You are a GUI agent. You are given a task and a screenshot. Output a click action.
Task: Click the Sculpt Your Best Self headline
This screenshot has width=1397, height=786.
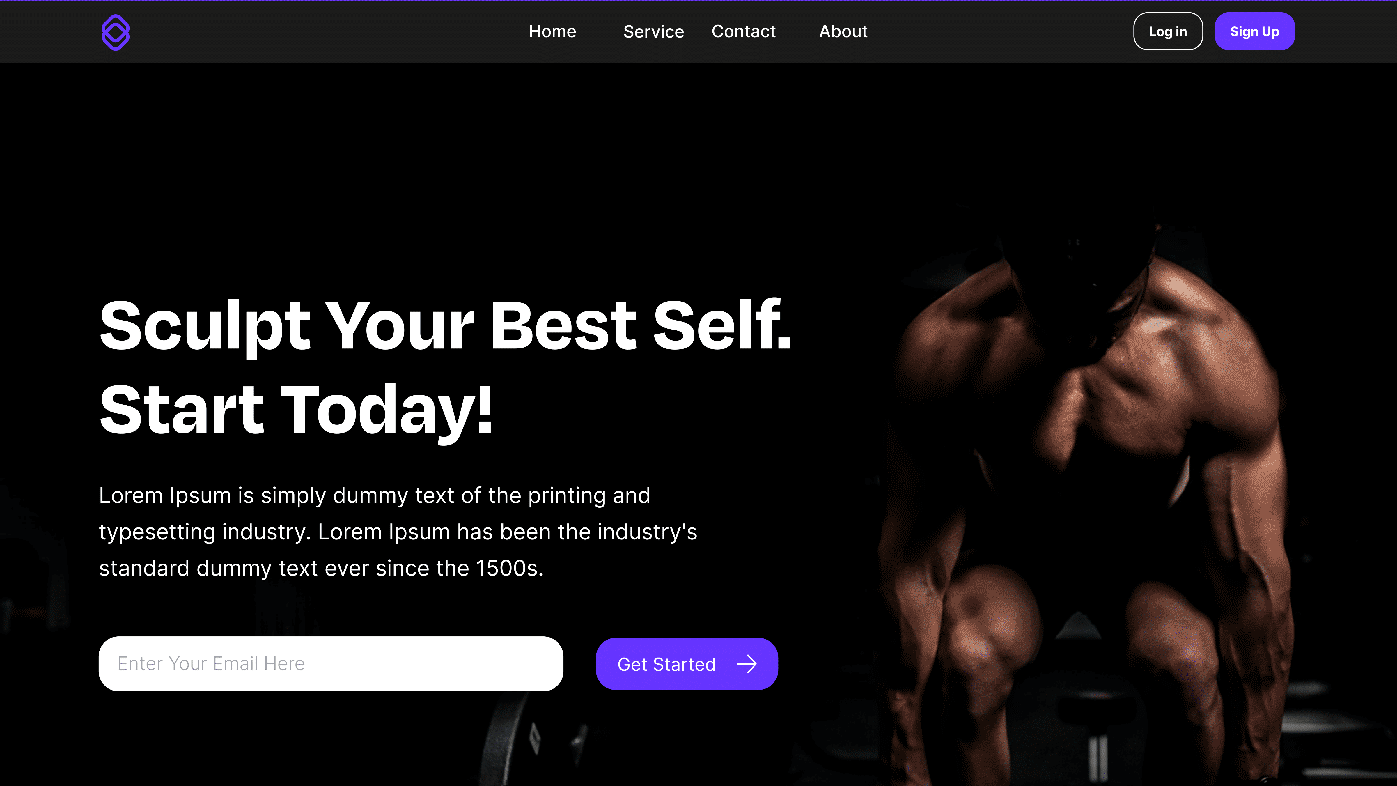point(446,326)
